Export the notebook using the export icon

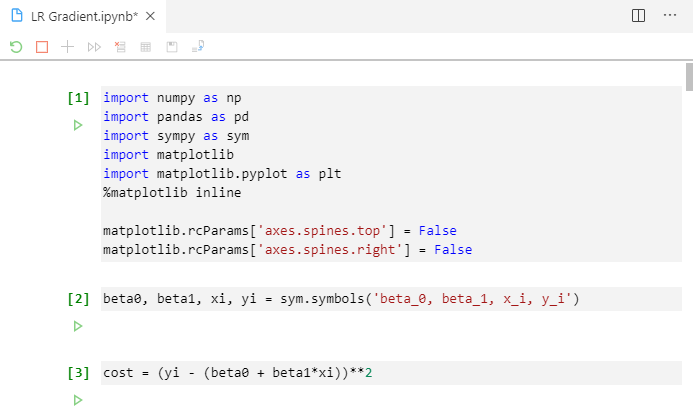click(x=198, y=47)
